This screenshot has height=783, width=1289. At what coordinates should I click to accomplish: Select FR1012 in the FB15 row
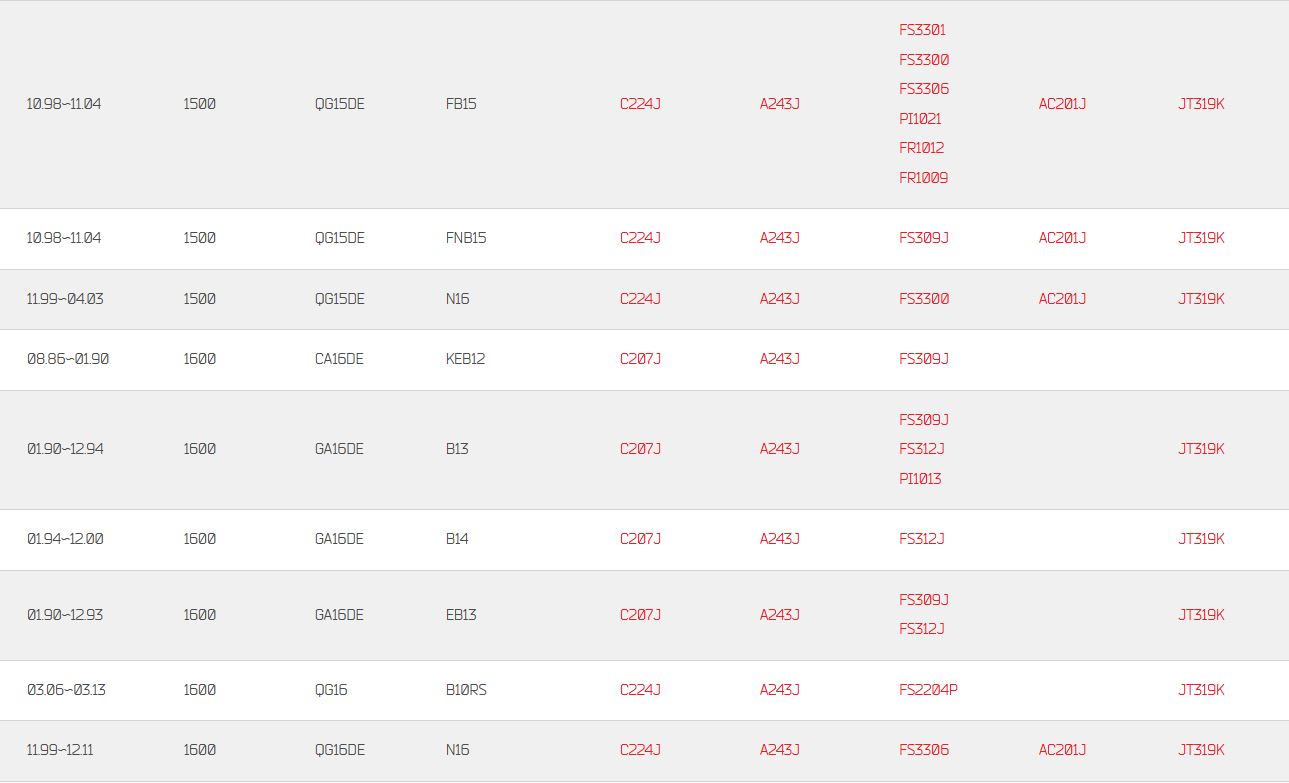coord(921,148)
